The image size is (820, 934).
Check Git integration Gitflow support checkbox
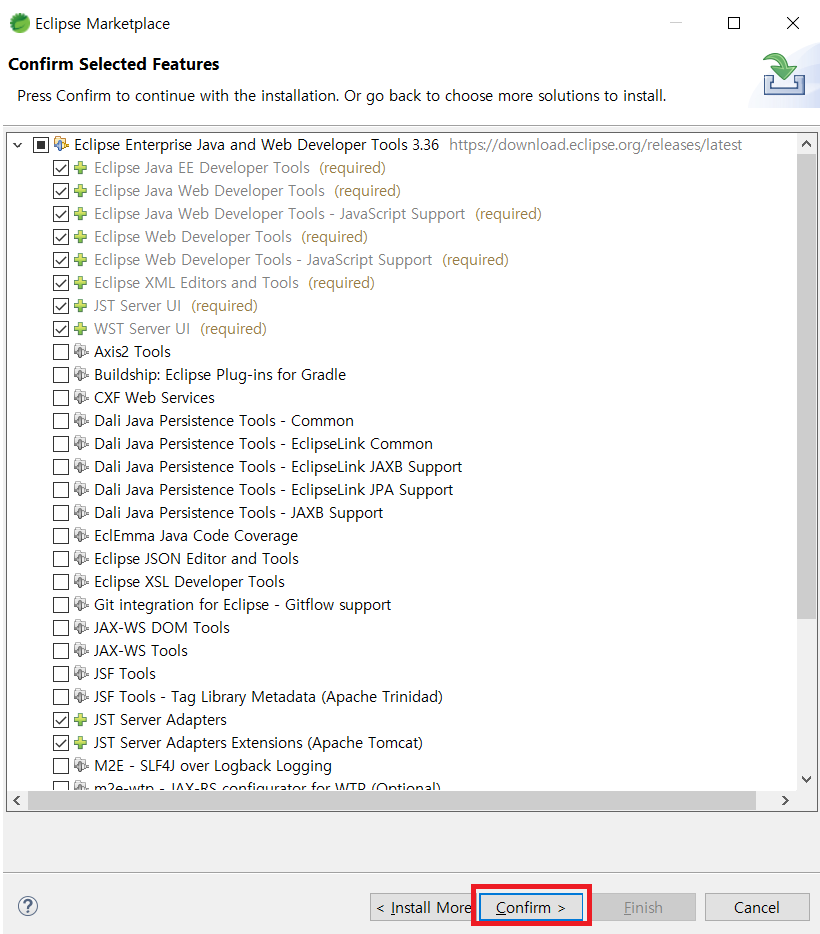click(x=61, y=605)
